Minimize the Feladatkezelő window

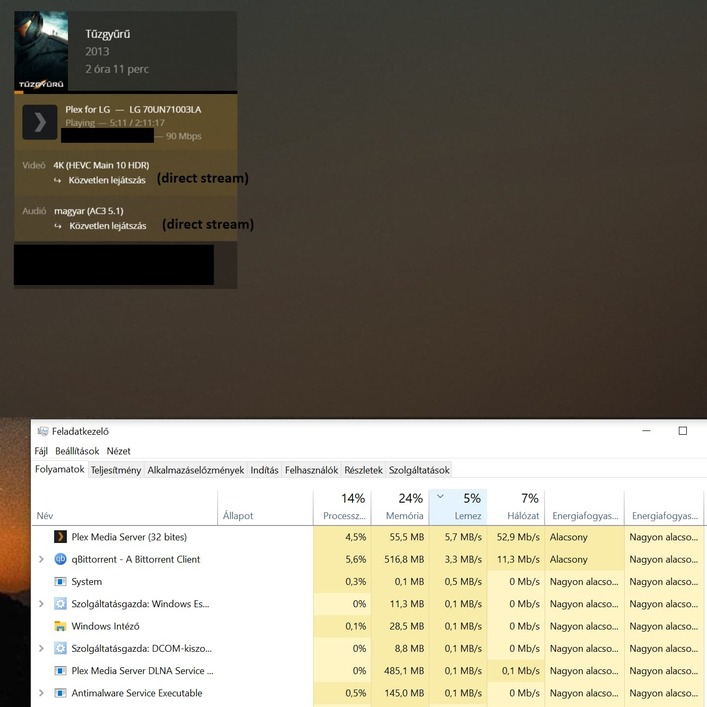[646, 431]
